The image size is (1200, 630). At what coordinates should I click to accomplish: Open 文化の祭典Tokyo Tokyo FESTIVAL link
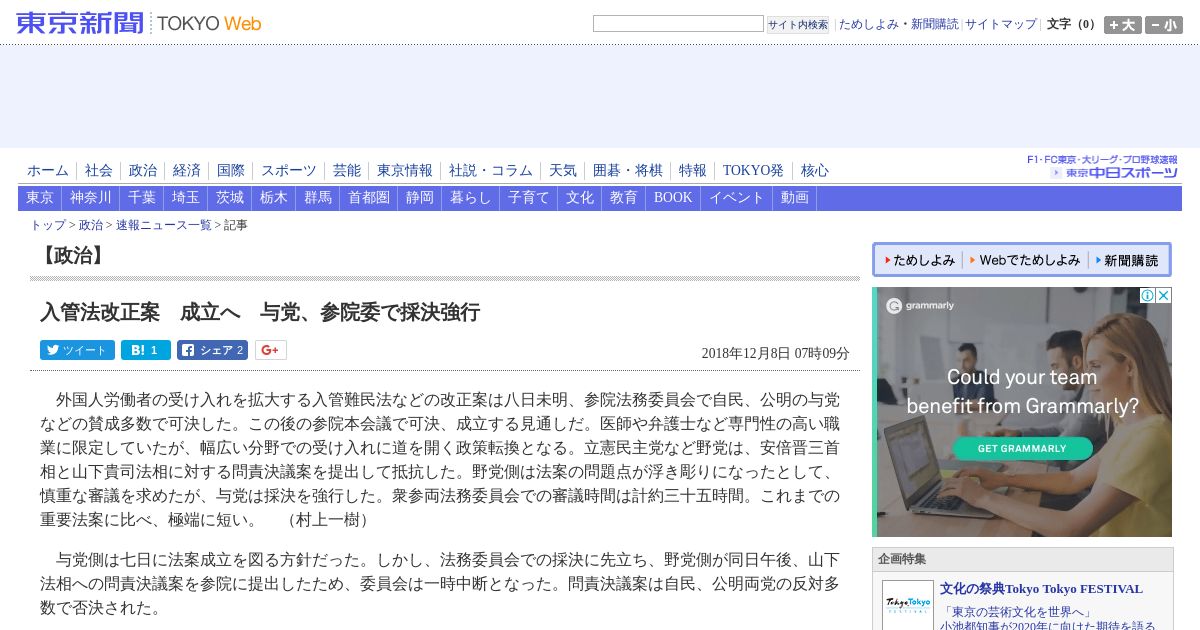click(1041, 589)
